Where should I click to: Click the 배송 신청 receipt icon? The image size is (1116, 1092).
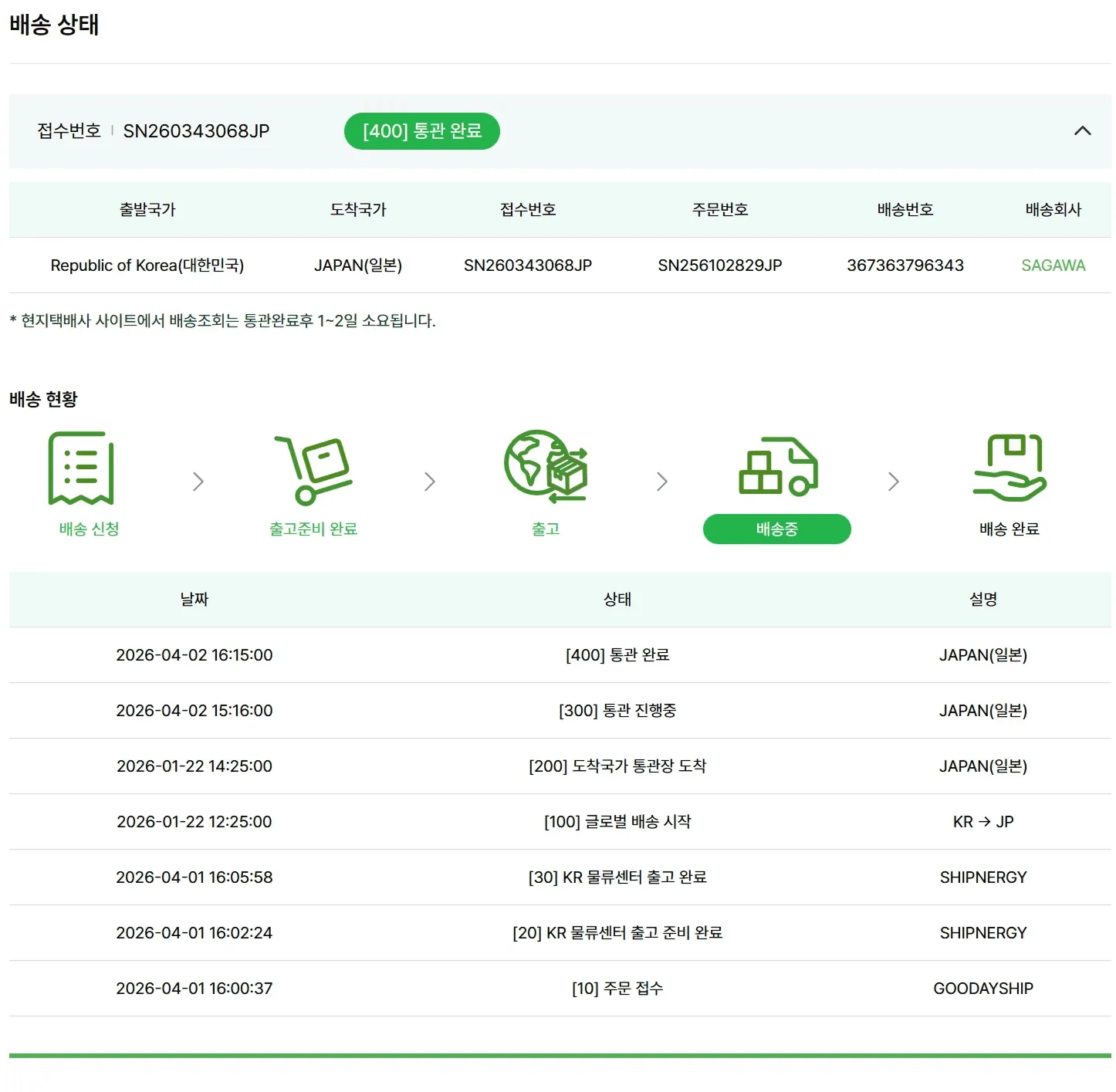[x=81, y=468]
